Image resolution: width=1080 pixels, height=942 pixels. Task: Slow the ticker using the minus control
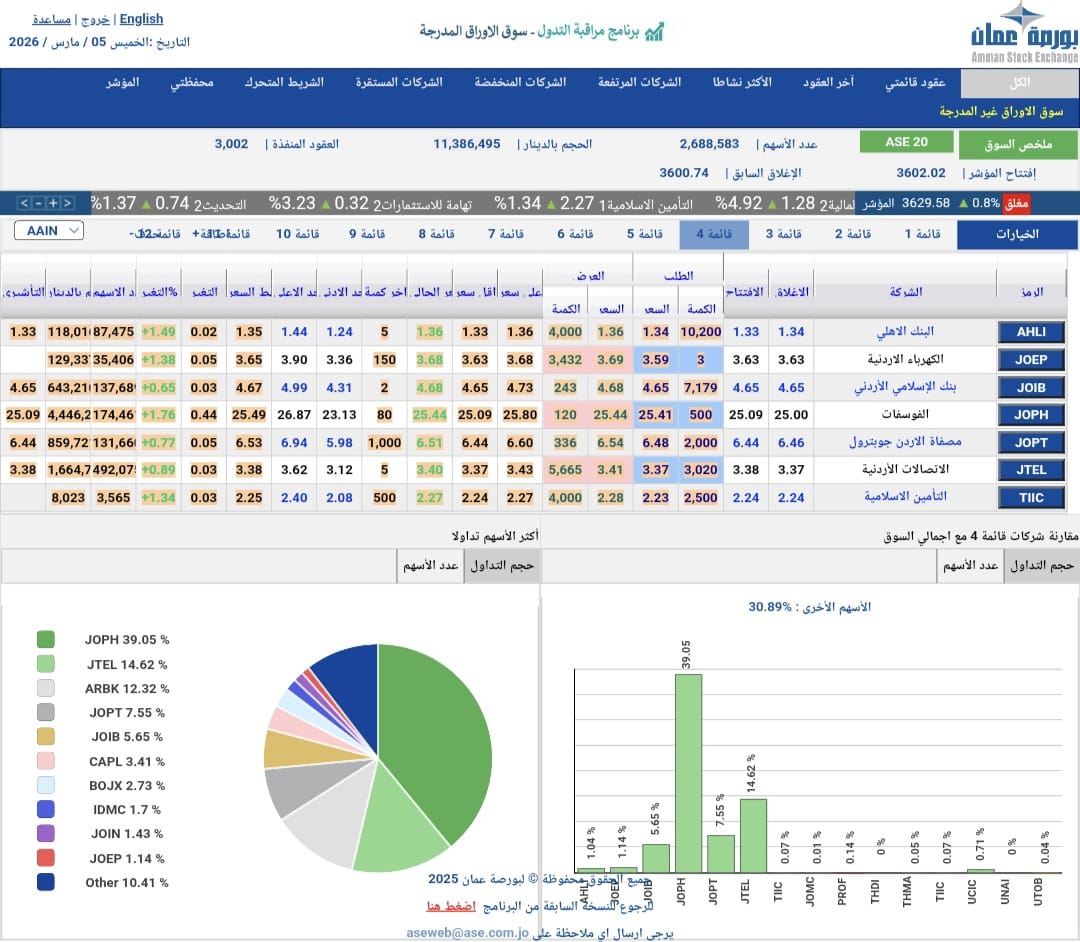point(38,203)
